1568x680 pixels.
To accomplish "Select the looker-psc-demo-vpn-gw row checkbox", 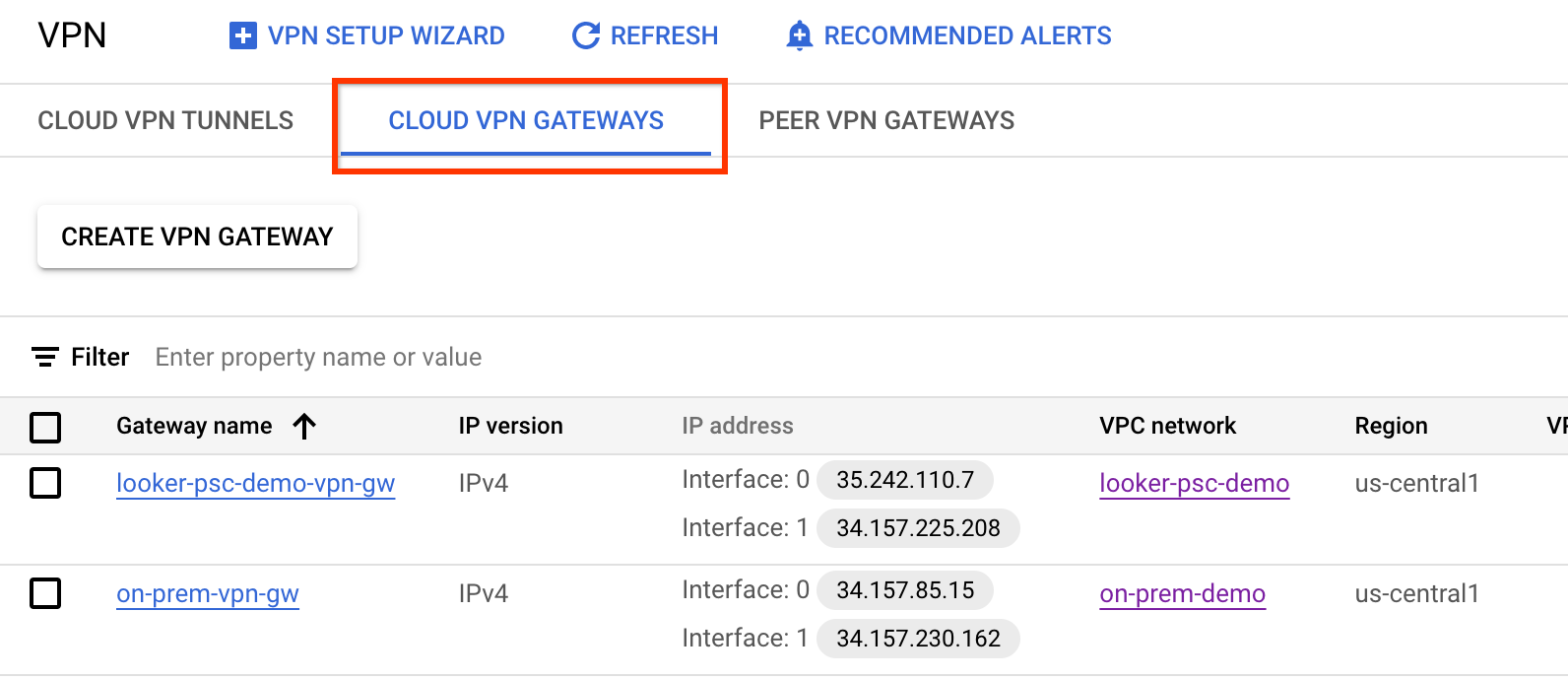I will 45,483.
